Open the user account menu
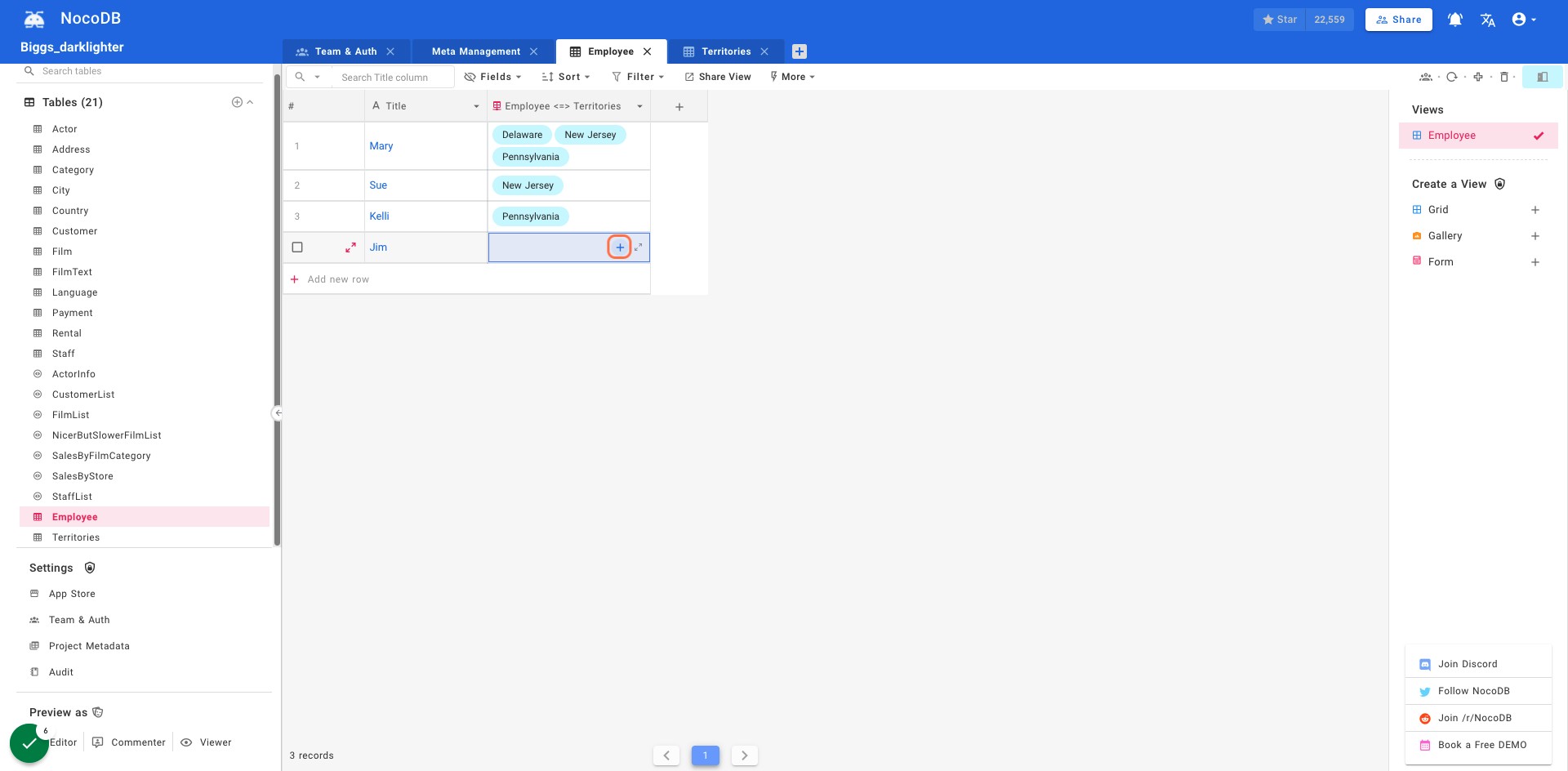The width and height of the screenshot is (1568, 771). click(x=1524, y=20)
